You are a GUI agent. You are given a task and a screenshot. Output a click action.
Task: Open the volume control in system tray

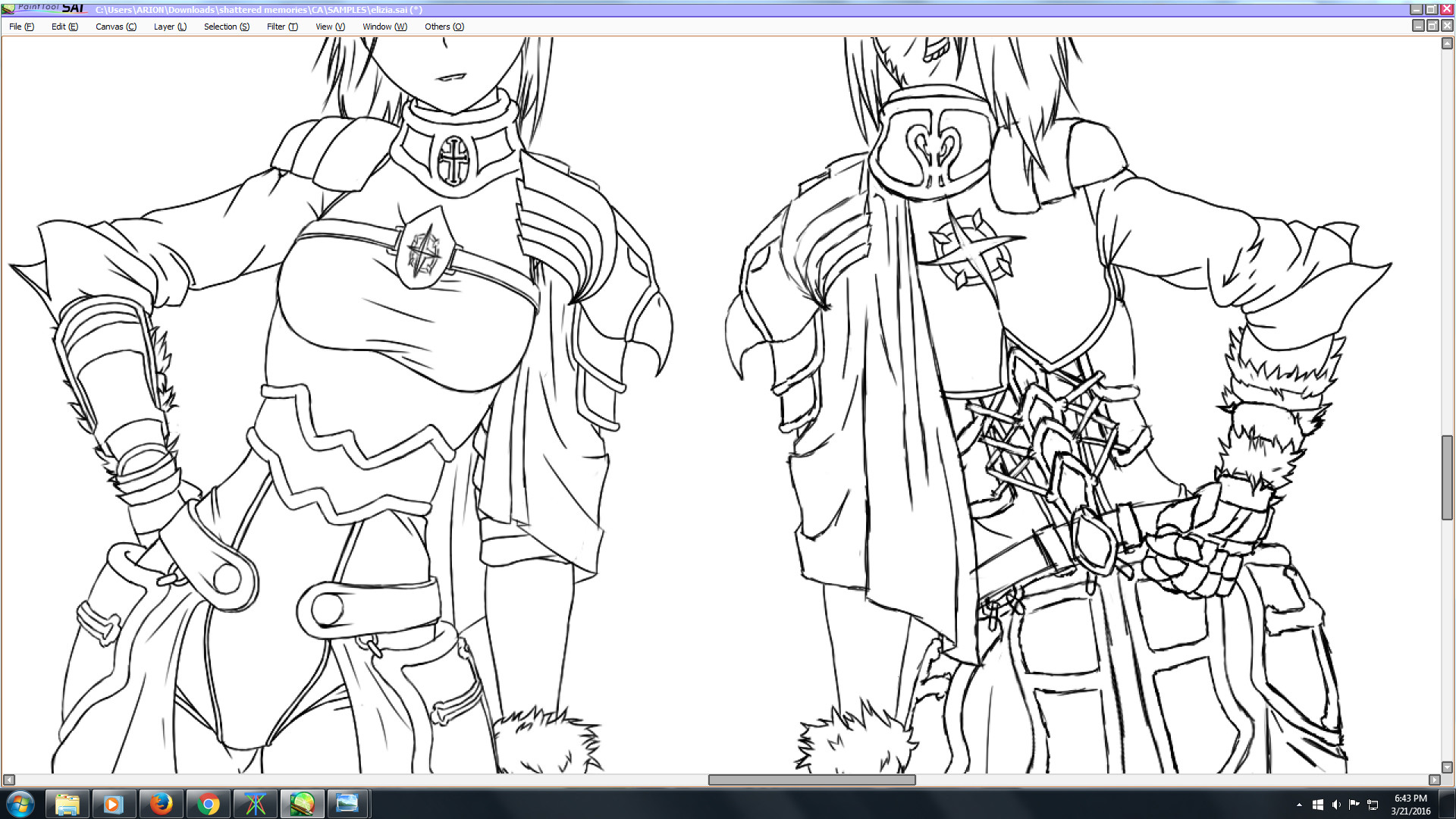click(1336, 803)
